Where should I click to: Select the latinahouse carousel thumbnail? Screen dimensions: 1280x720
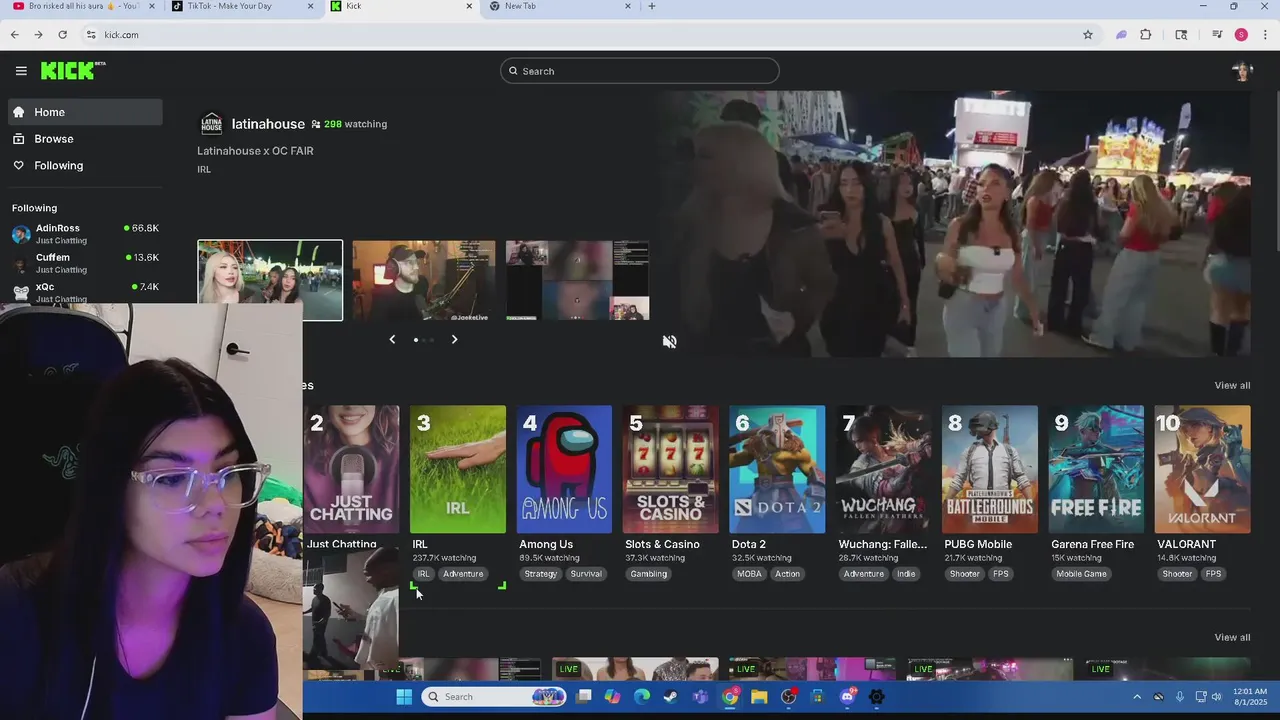270,280
